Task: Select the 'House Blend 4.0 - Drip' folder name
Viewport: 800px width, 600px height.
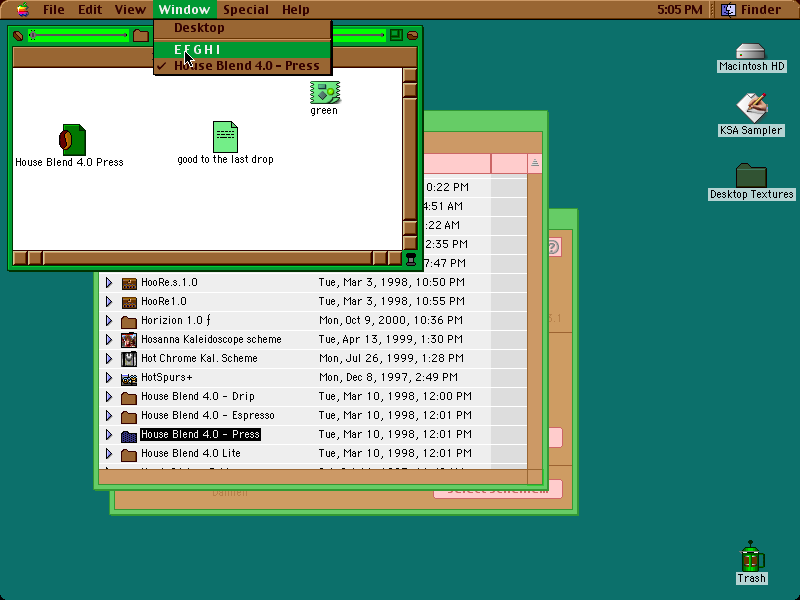Action: coord(198,396)
